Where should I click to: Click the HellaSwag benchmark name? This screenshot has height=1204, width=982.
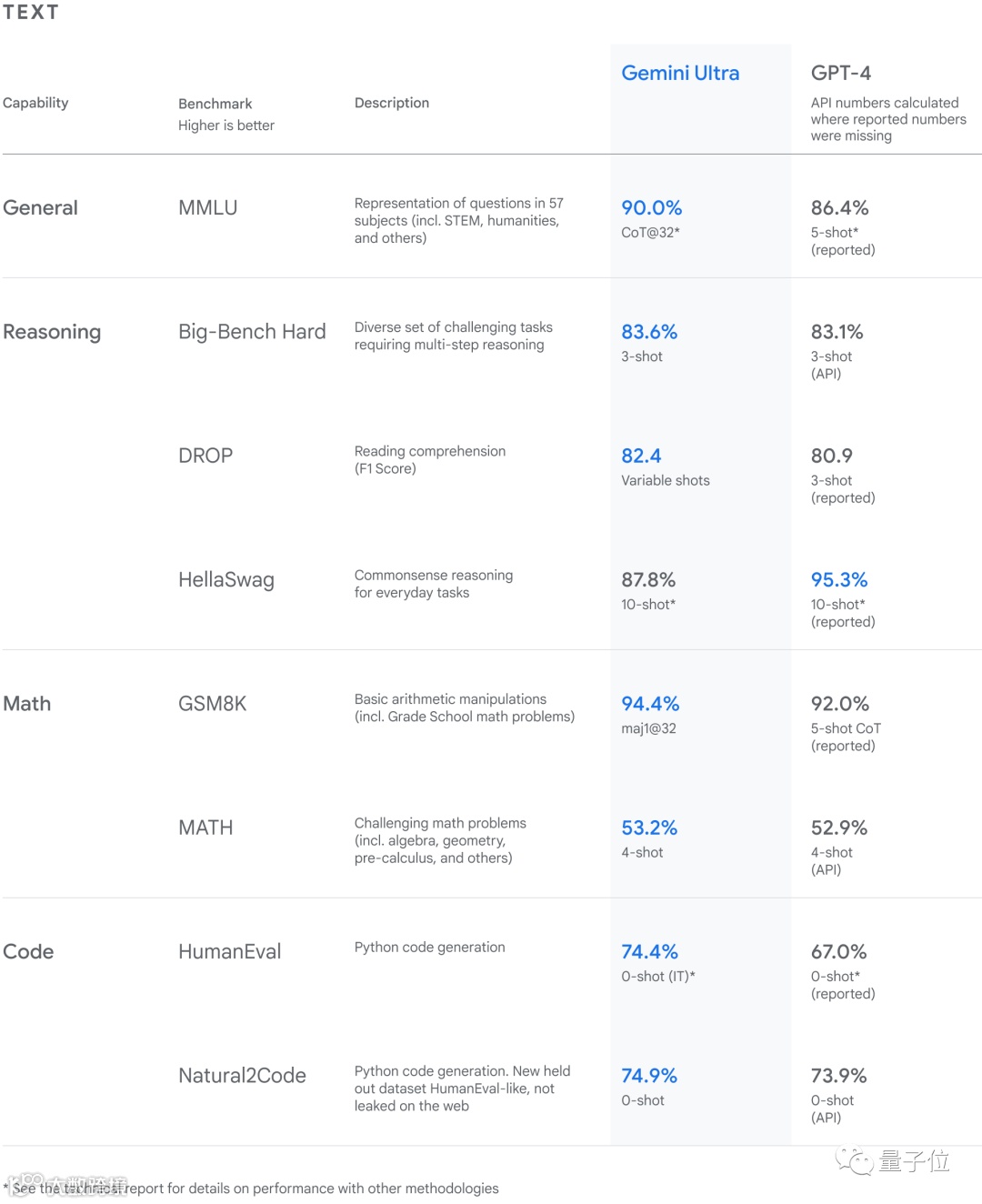coord(226,580)
